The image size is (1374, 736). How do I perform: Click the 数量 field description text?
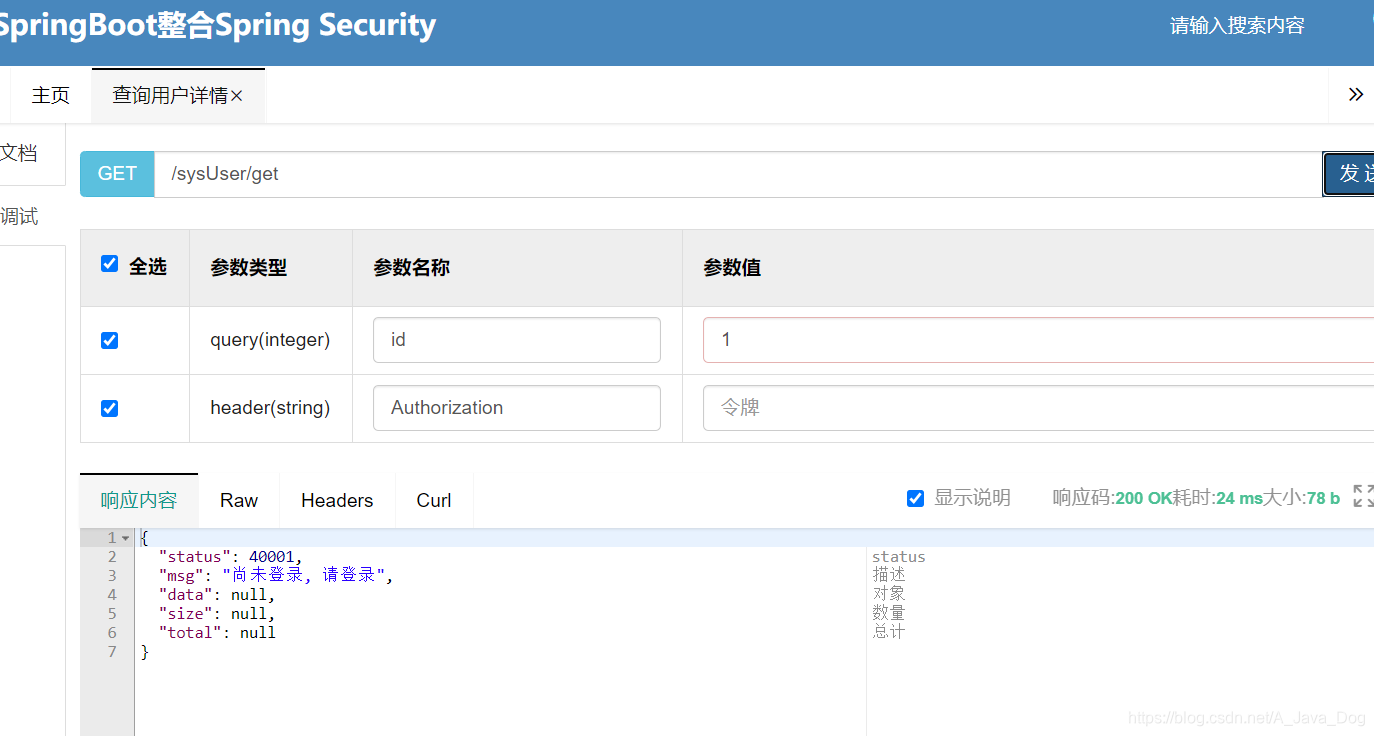click(889, 613)
